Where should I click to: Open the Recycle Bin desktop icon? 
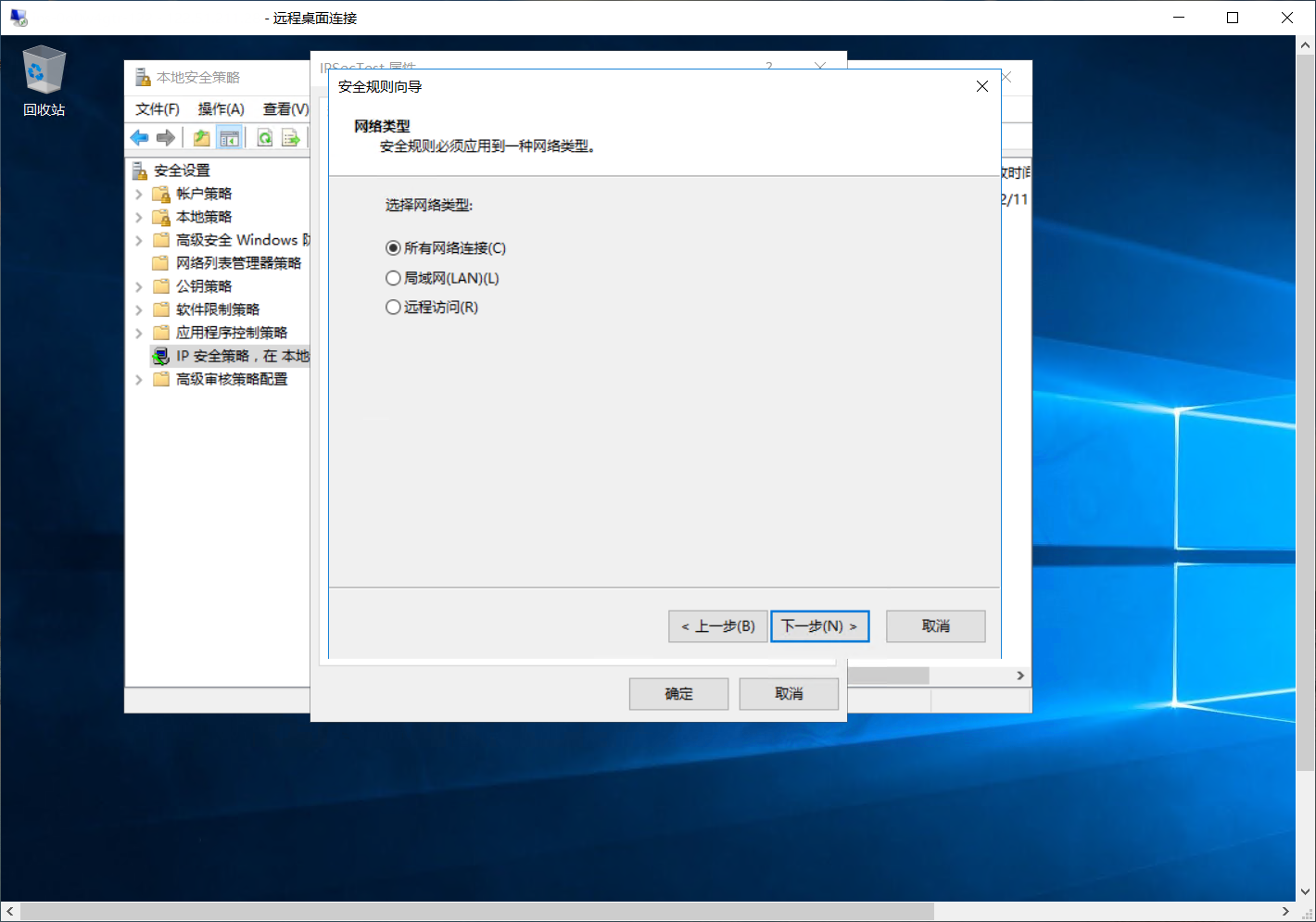click(x=44, y=82)
